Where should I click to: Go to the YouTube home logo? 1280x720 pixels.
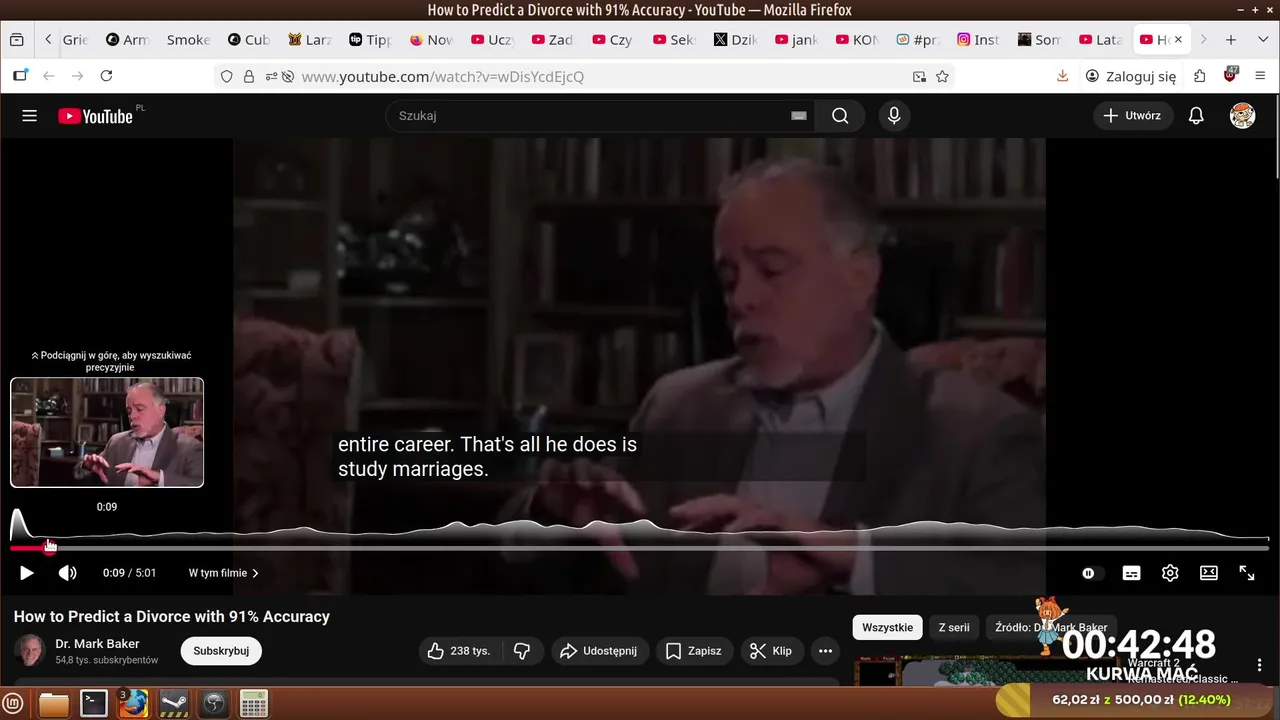click(95, 116)
